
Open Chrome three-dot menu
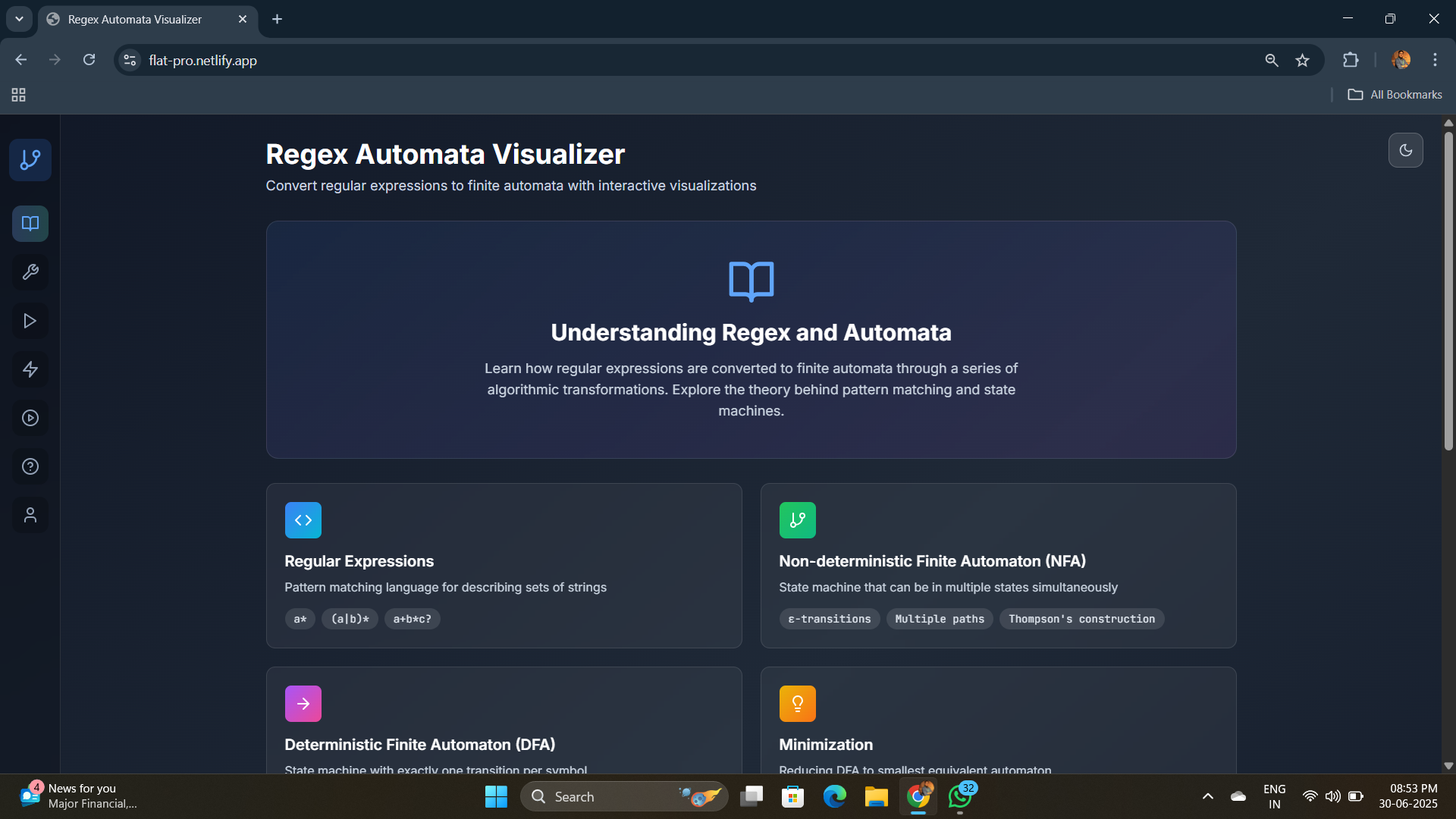1435,60
